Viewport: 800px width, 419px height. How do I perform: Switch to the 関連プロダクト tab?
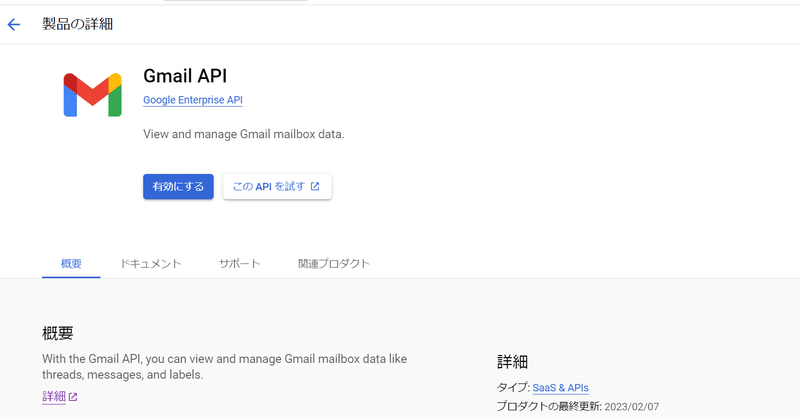[334, 264]
